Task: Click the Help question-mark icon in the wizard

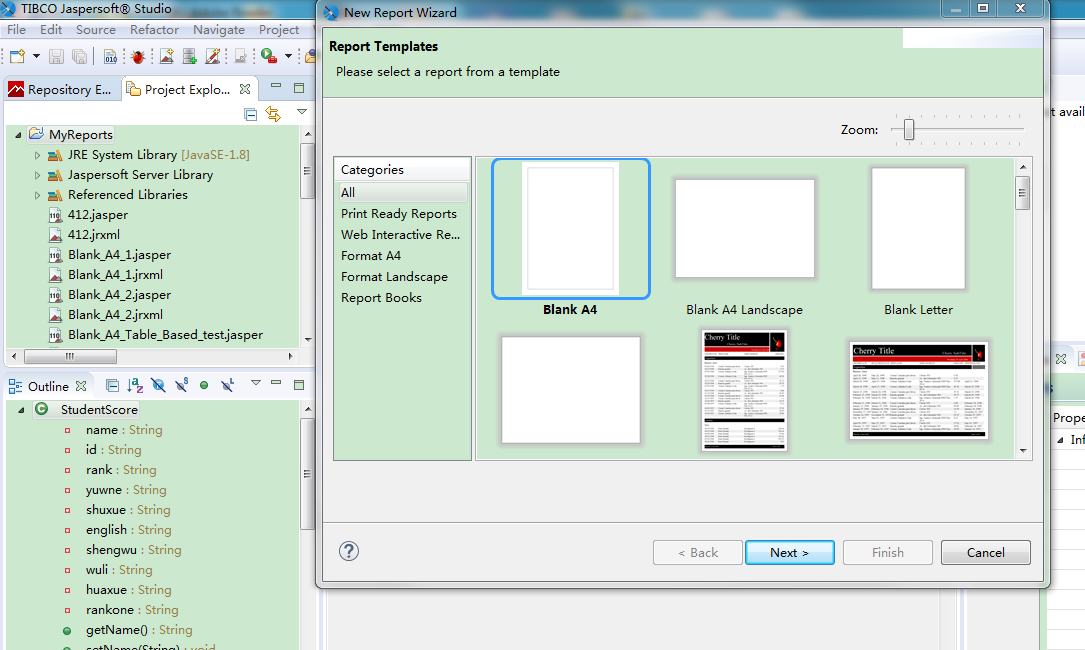Action: [348, 551]
